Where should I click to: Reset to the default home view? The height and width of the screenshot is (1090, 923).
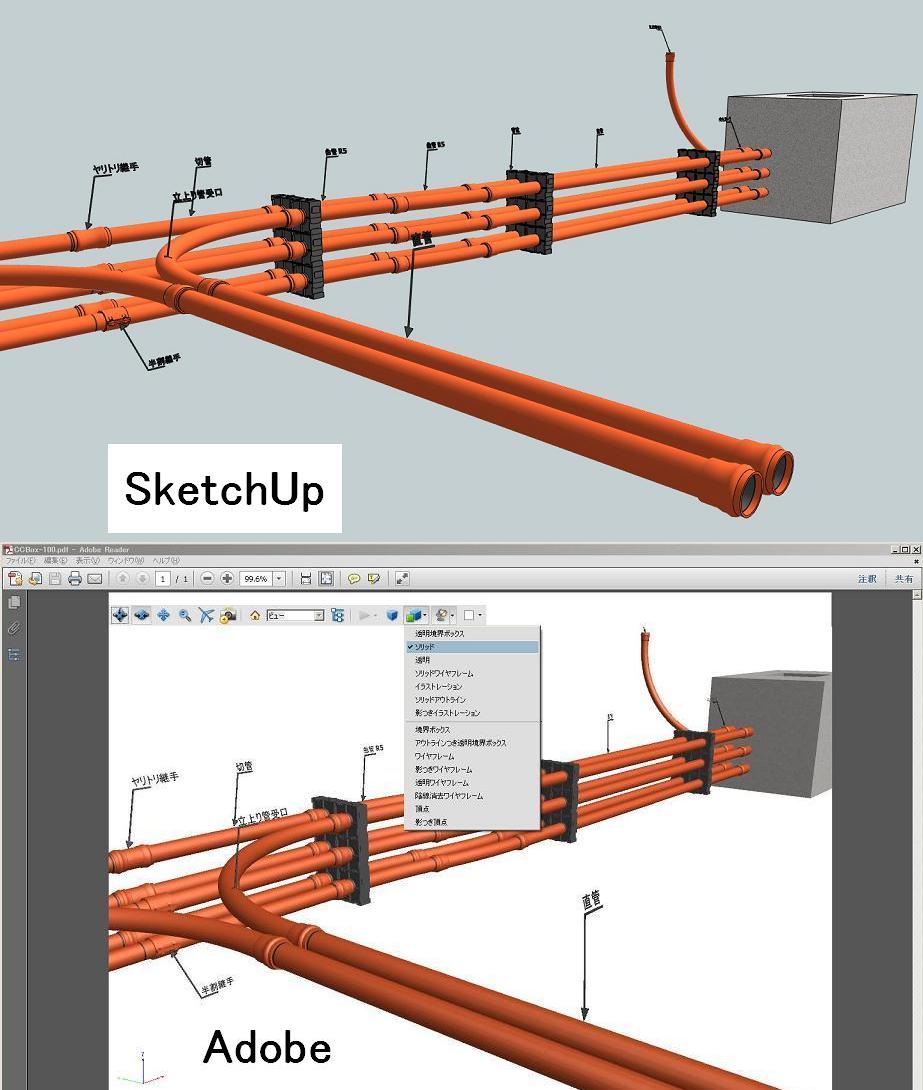[255, 615]
